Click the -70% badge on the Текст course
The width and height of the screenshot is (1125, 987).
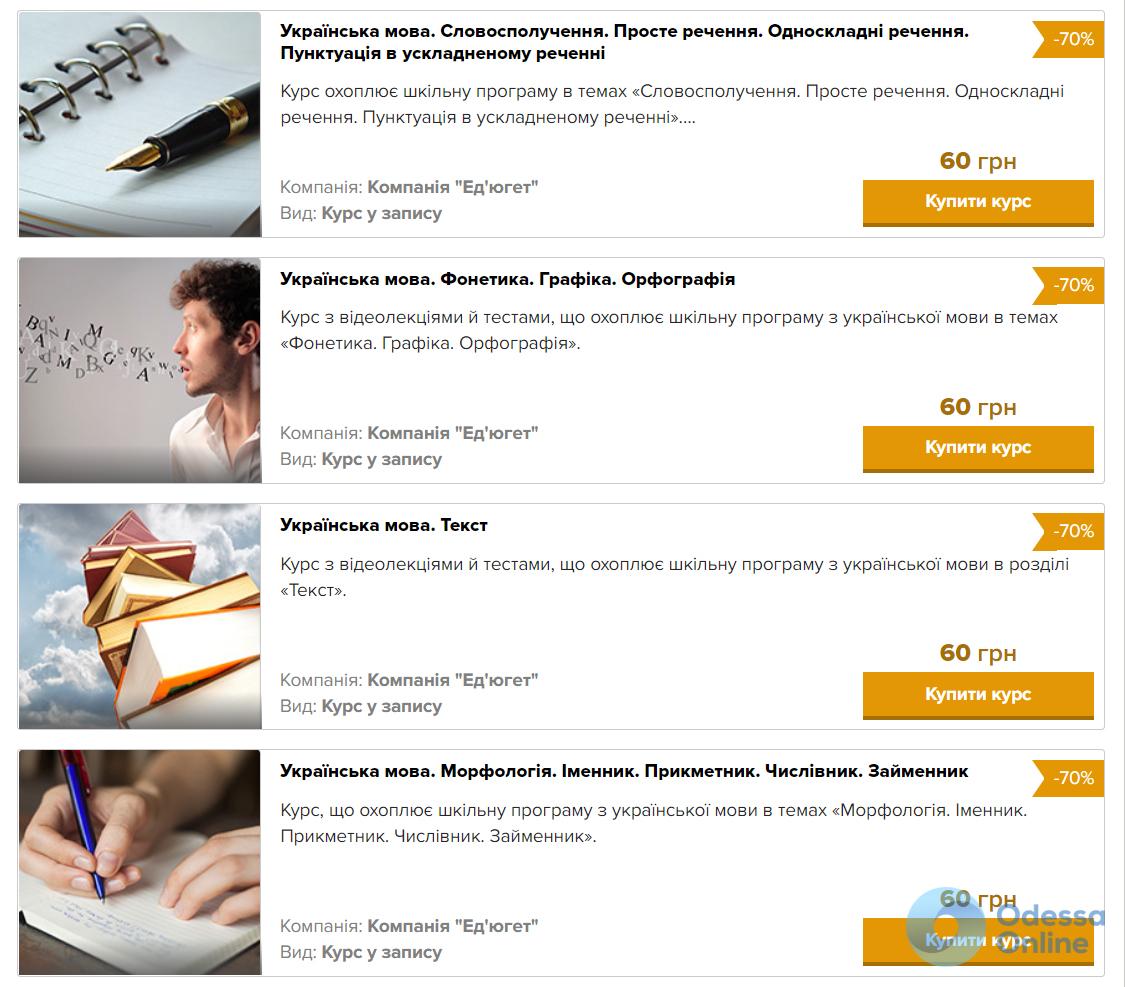point(1068,532)
